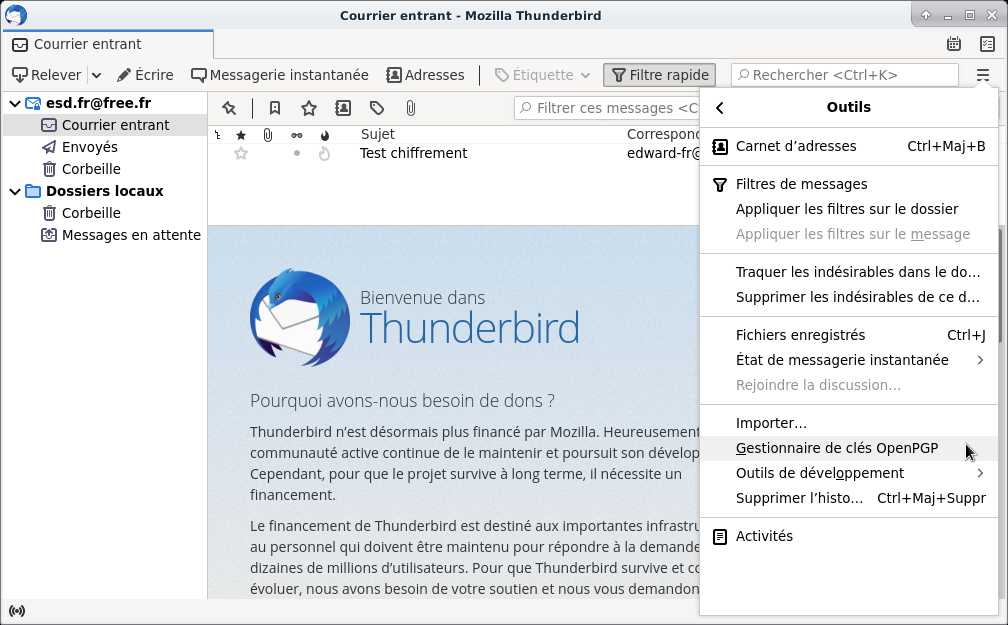Switch to the Courrier entrant tab
Screen dimensions: 1008x625
108,44
